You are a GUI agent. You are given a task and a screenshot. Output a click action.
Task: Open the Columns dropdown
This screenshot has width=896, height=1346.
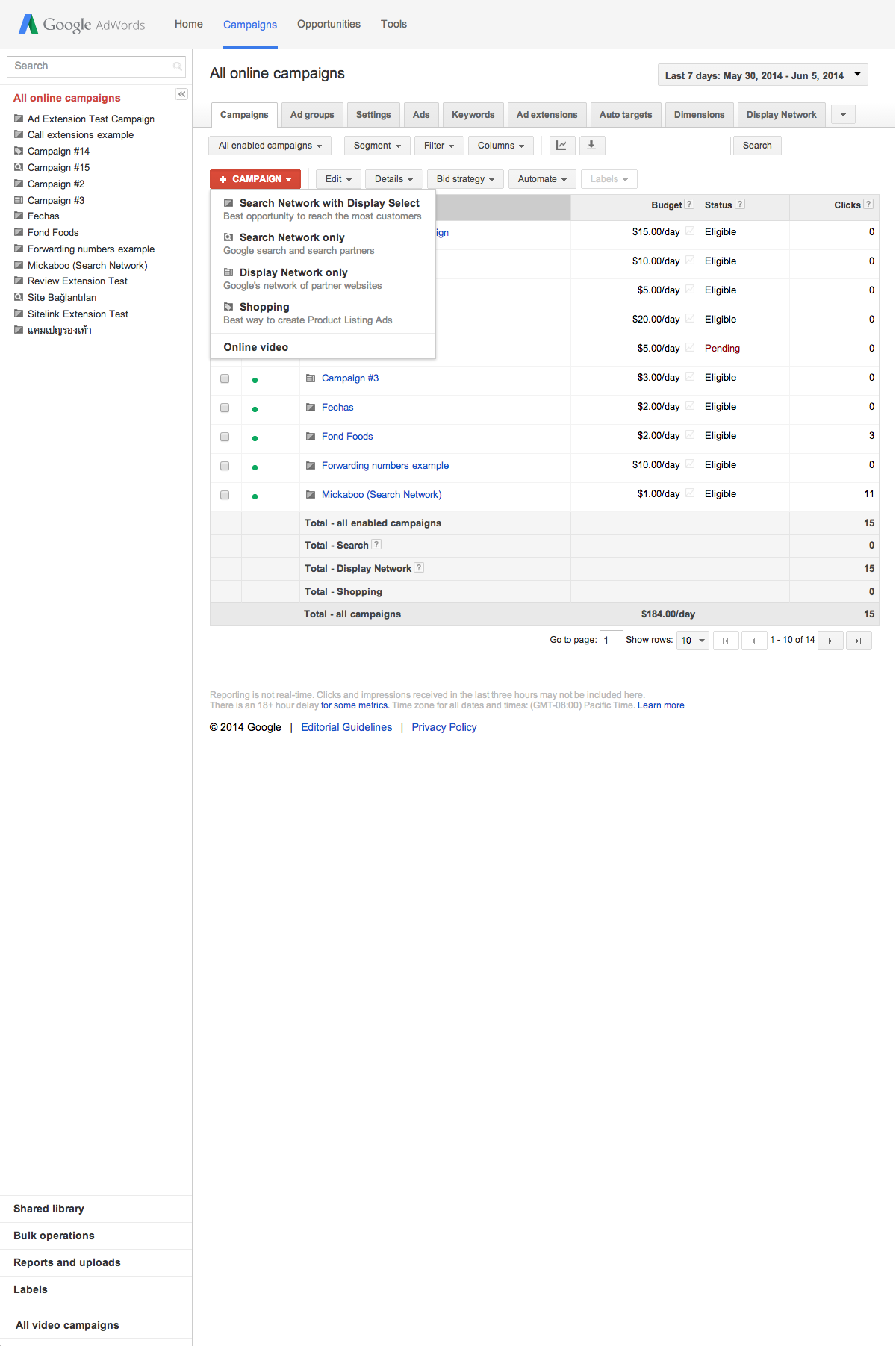click(x=501, y=146)
